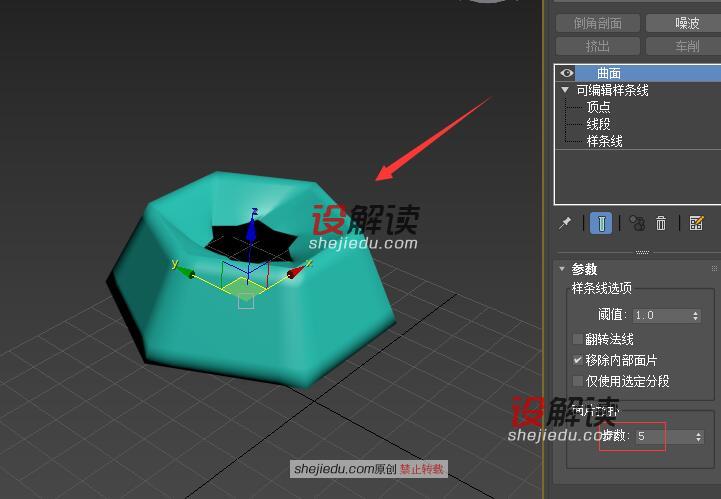Toggle show end result icon
The image size is (721, 499).
(x=601, y=224)
